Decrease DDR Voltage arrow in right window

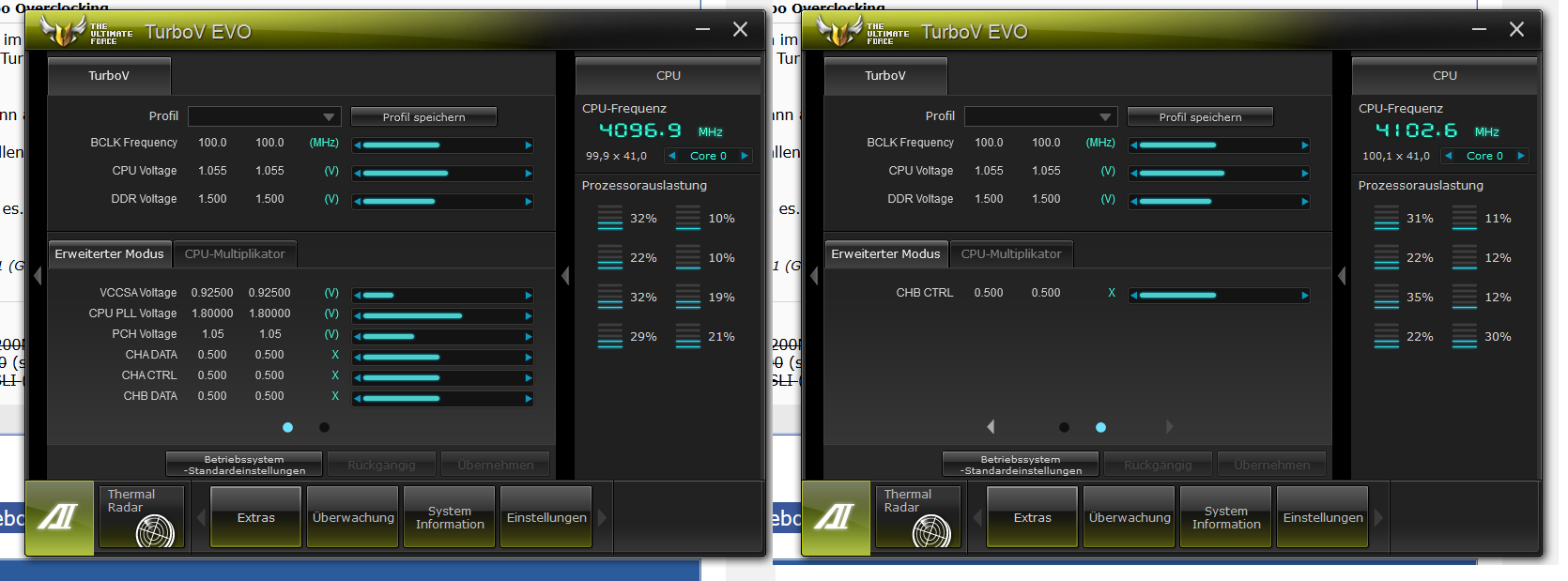(x=1134, y=202)
